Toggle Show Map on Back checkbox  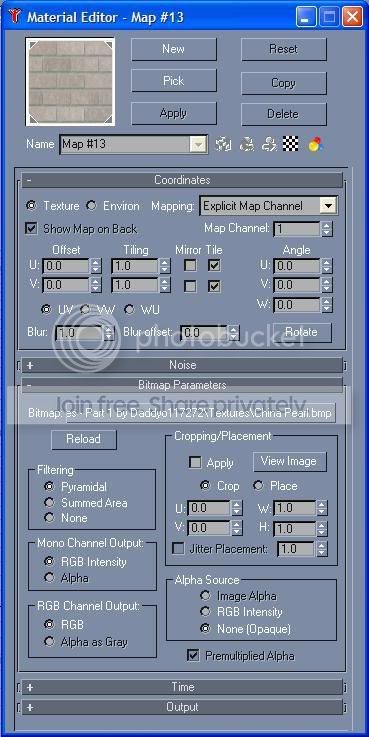(31, 229)
